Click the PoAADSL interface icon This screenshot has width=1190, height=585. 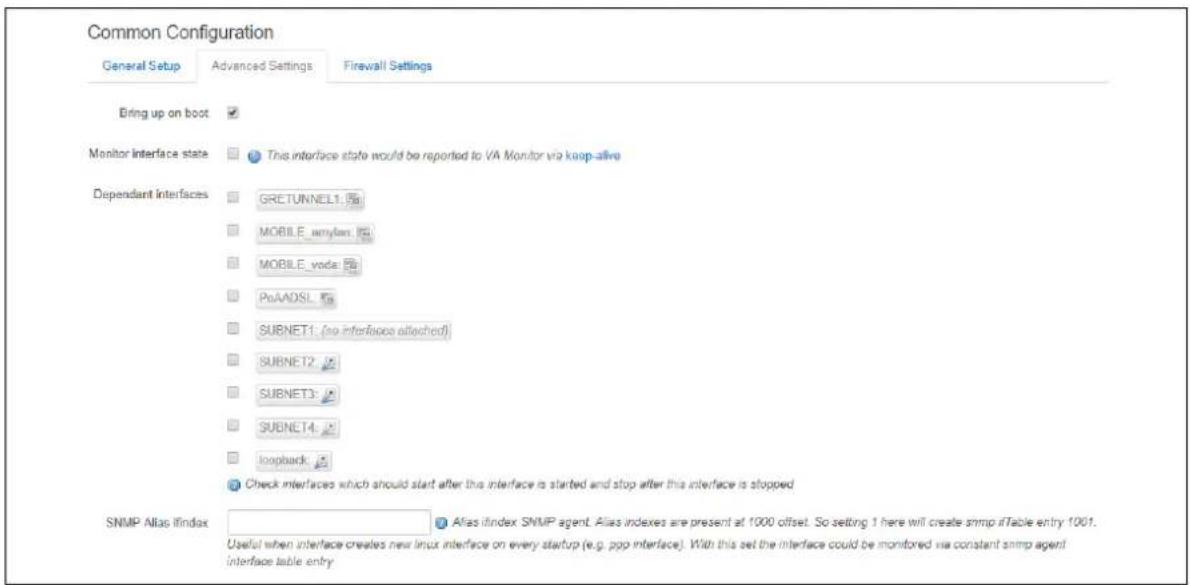click(327, 299)
